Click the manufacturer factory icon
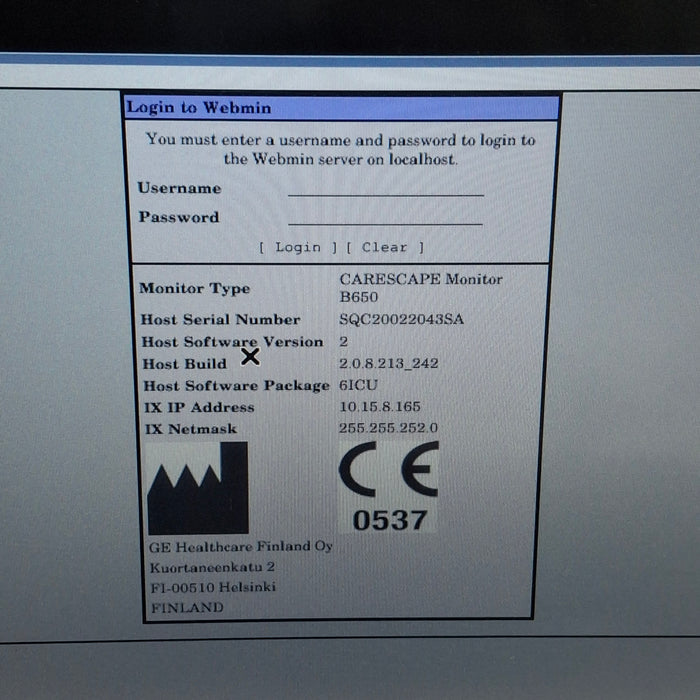The width and height of the screenshot is (700, 700). [x=198, y=488]
